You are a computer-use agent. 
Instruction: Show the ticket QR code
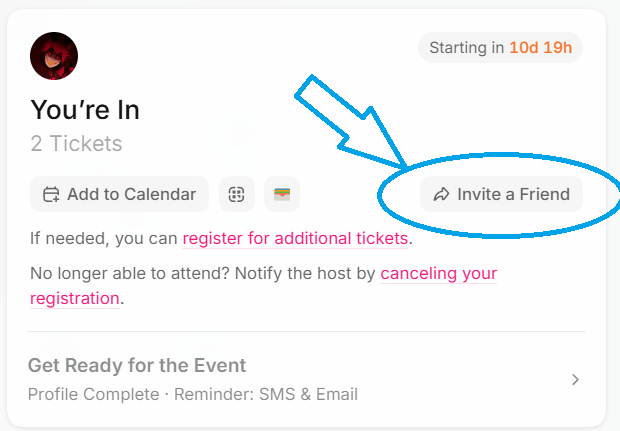pyautogui.click(x=237, y=195)
